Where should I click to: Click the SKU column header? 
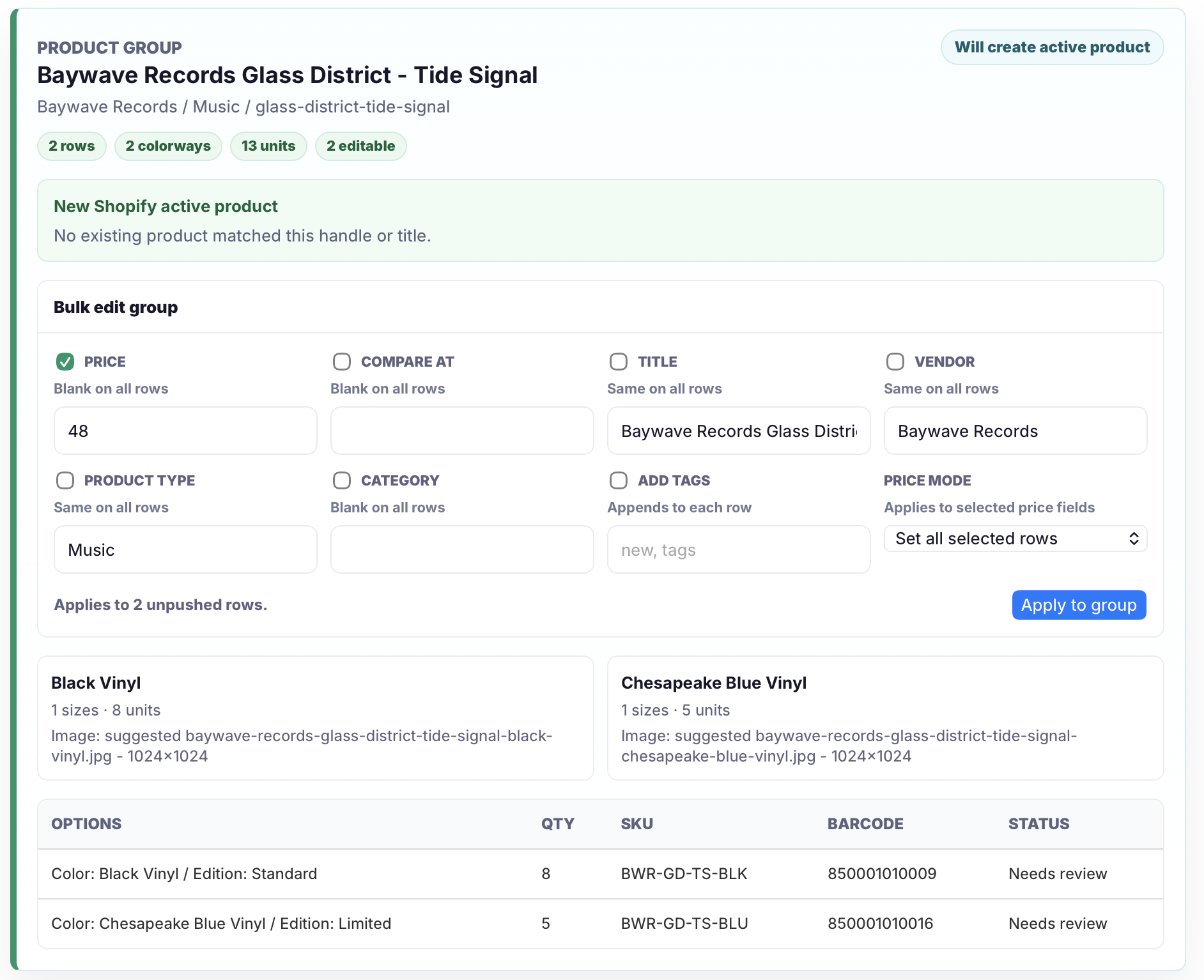coord(637,824)
